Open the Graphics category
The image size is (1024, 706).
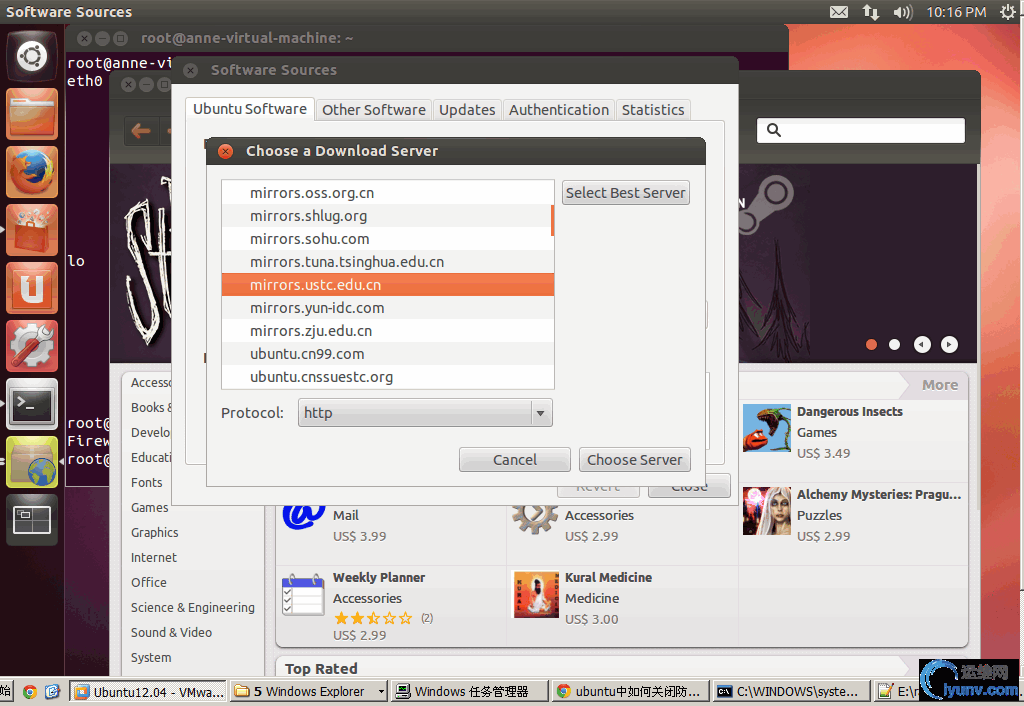(155, 532)
